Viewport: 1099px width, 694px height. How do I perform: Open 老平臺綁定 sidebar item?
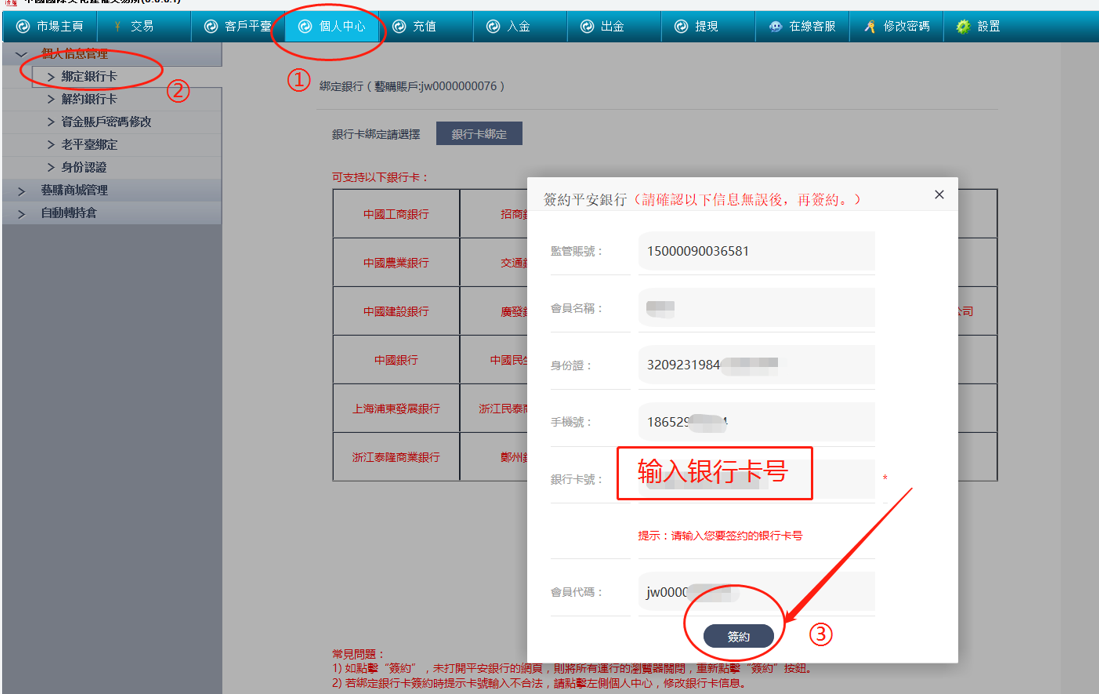pyautogui.click(x=112, y=144)
